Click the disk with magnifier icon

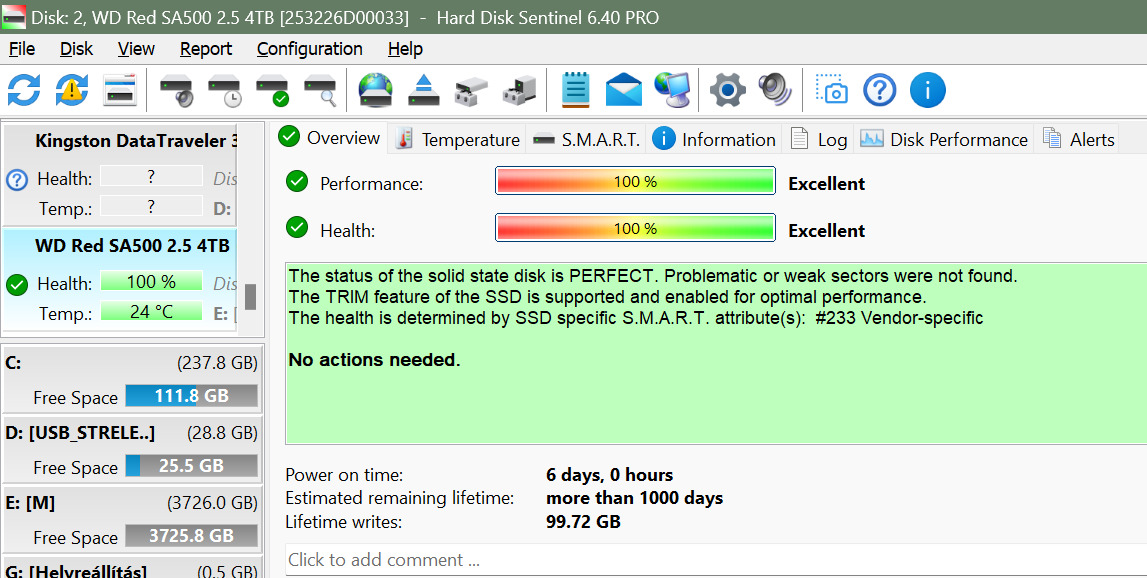point(320,90)
